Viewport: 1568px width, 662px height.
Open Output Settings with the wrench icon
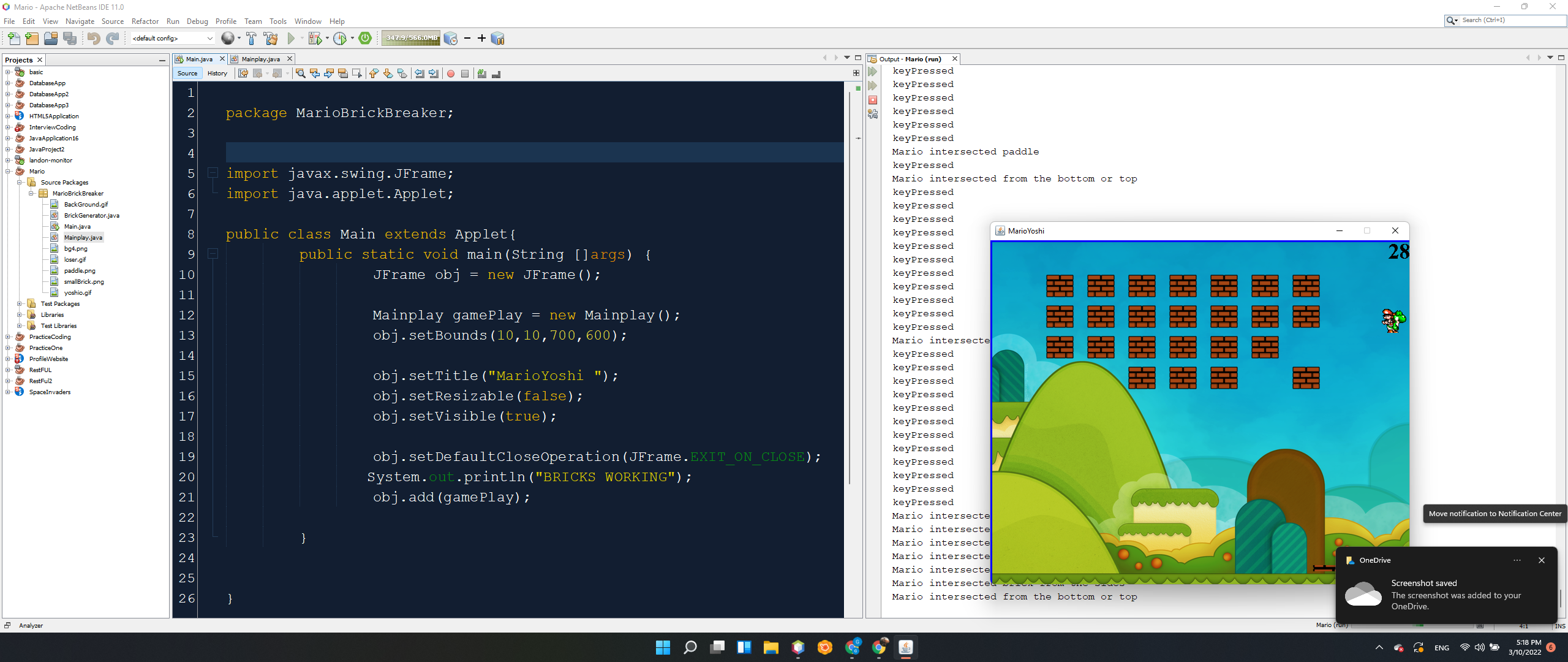tap(873, 114)
